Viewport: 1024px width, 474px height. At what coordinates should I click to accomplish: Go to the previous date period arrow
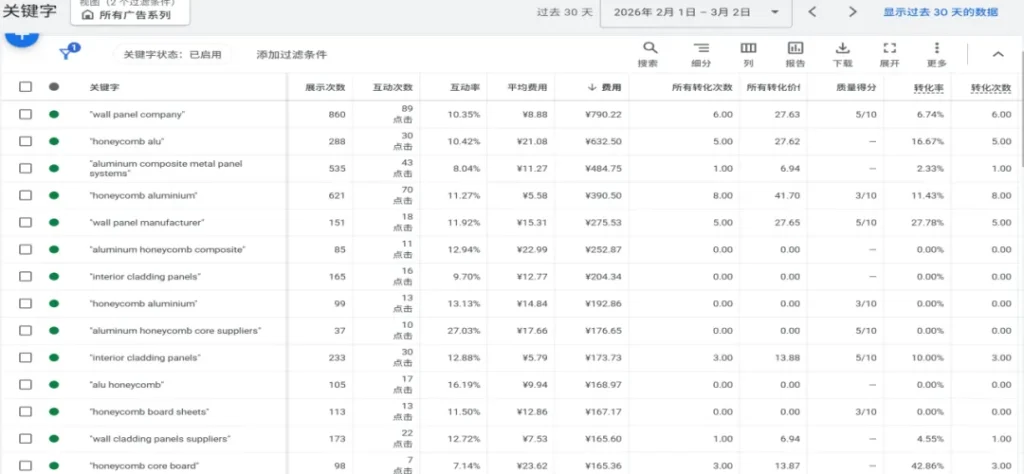[812, 12]
